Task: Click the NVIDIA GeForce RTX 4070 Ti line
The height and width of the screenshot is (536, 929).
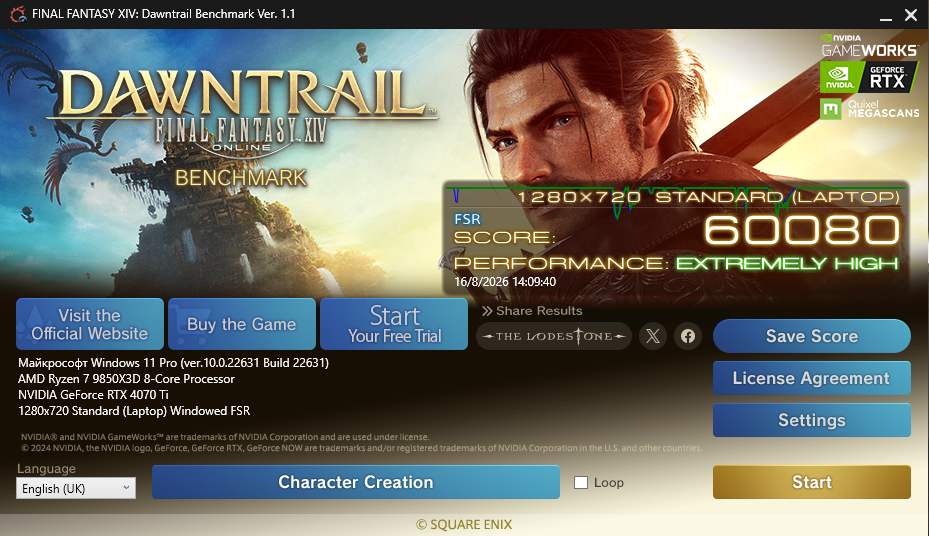Action: (93, 394)
